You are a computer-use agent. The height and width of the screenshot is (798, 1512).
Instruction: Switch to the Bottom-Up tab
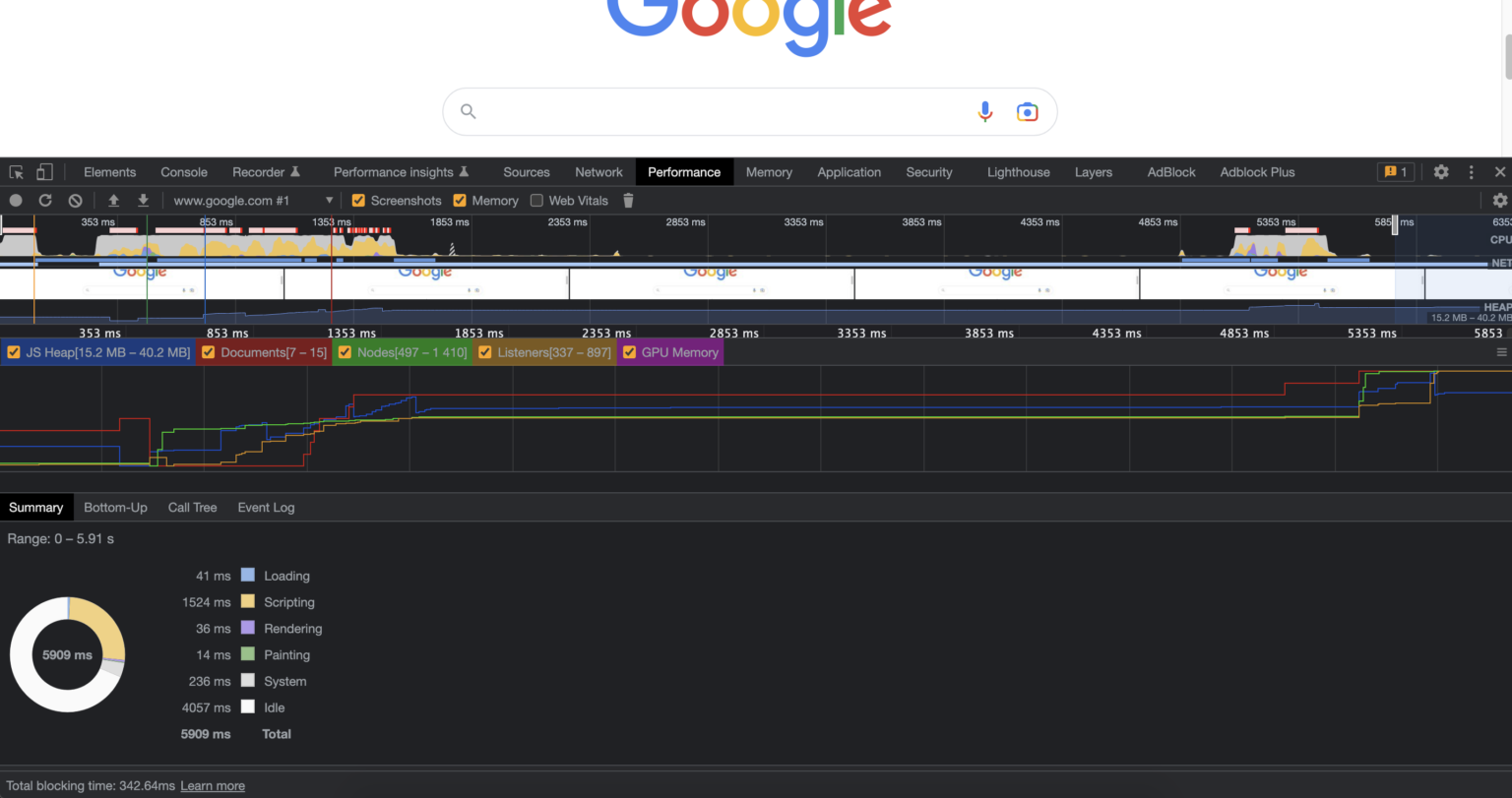[115, 508]
